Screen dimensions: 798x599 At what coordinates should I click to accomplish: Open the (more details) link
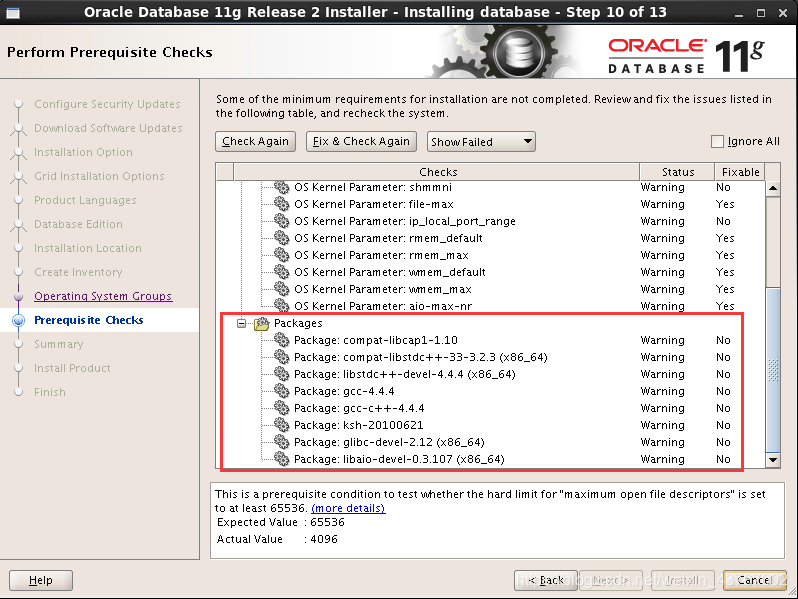pos(348,508)
